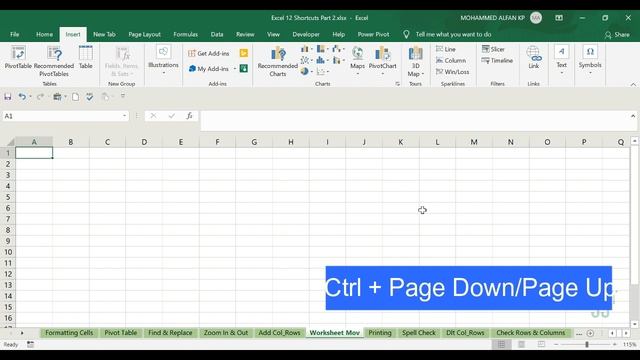Select column D header
The width and height of the screenshot is (640, 360).
point(144,142)
